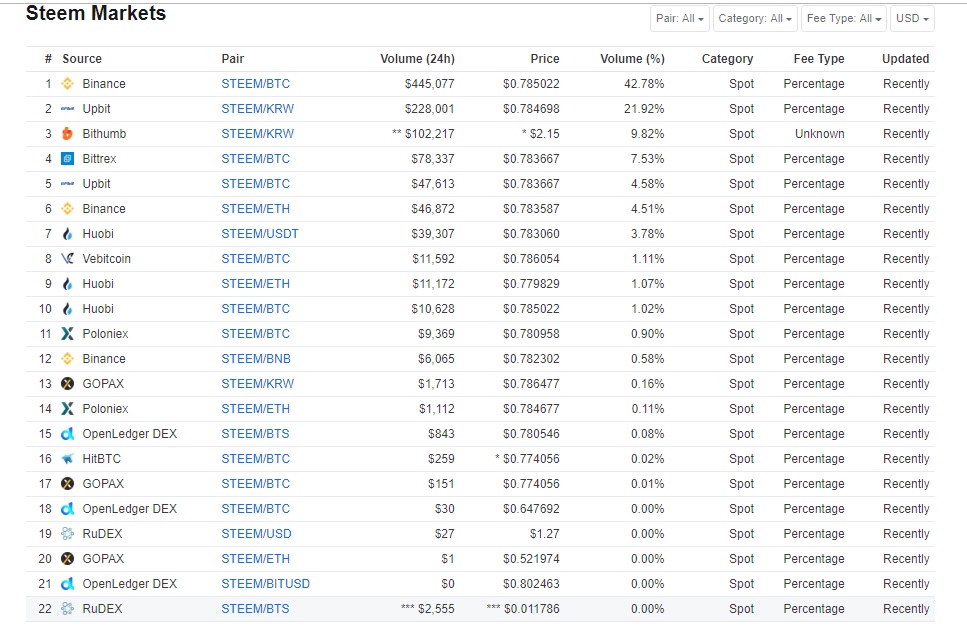Click the $1.27 RuDEX price

pyautogui.click(x=545, y=533)
